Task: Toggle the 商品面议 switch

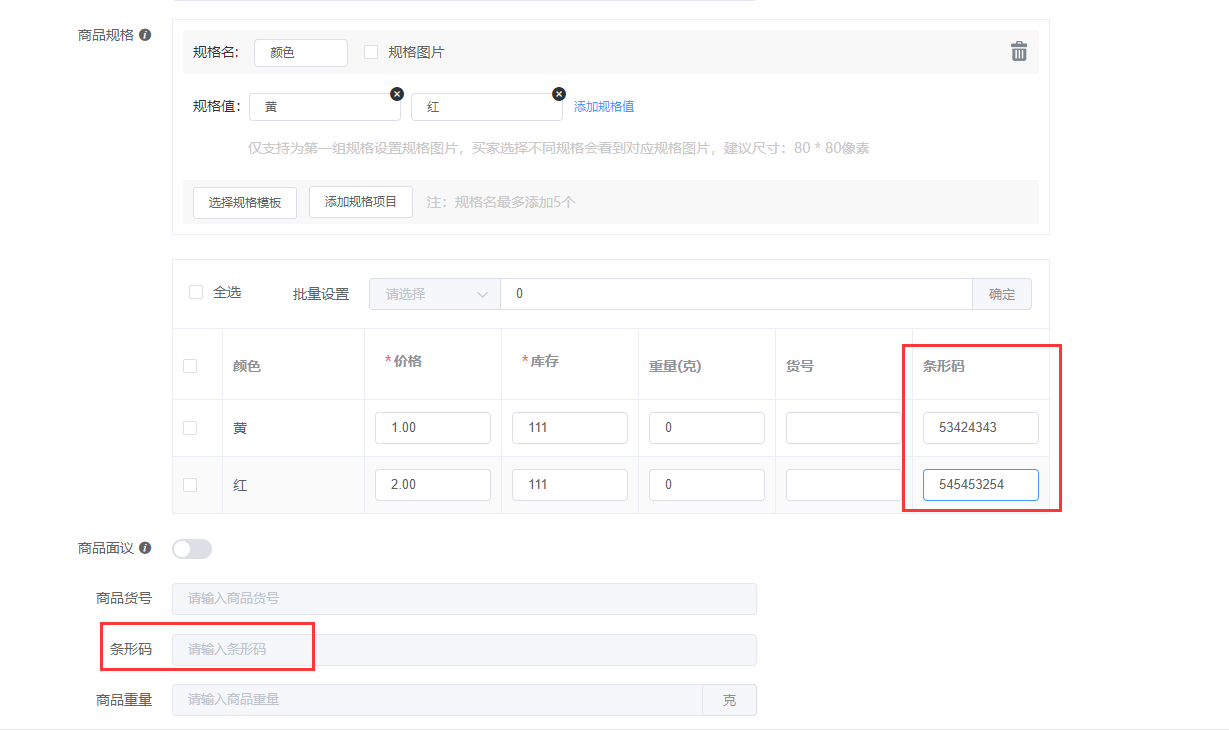Action: point(192,549)
